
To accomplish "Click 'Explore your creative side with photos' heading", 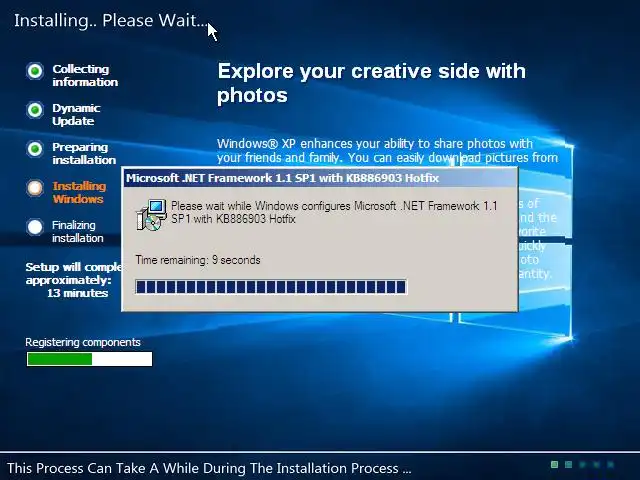I will tap(371, 83).
